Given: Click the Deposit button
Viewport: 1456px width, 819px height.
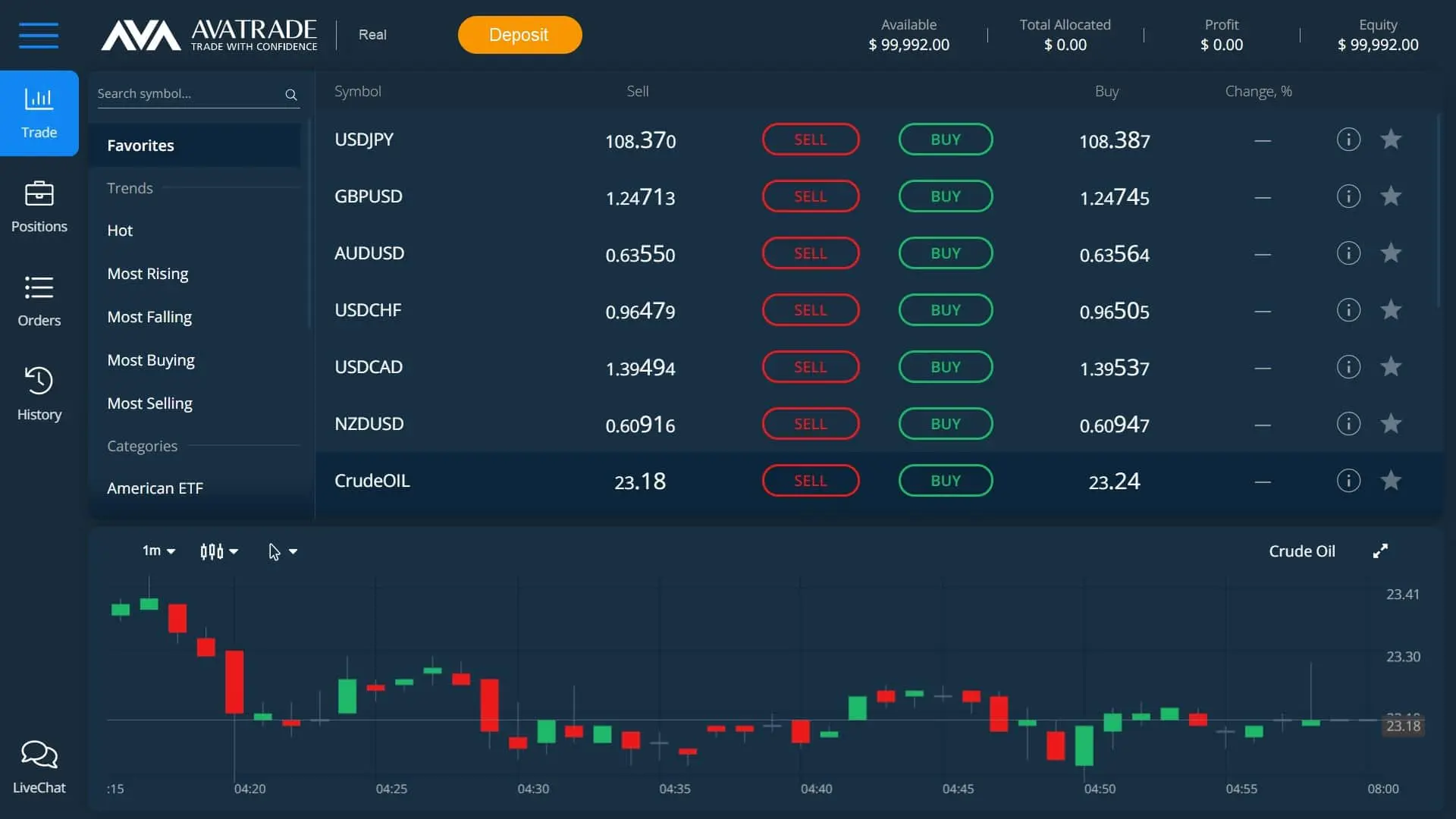Looking at the screenshot, I should pos(519,34).
